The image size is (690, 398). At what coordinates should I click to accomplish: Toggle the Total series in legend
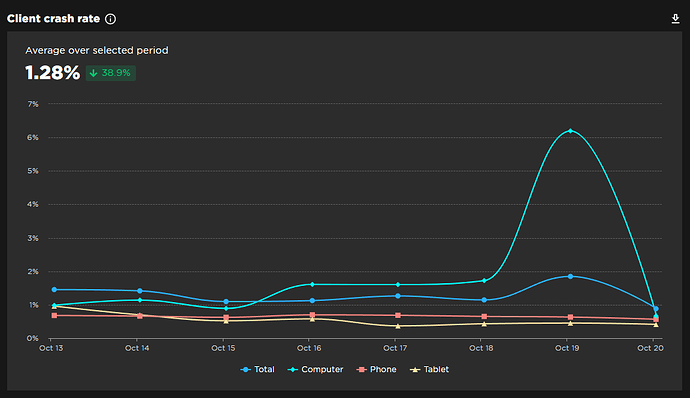258,369
